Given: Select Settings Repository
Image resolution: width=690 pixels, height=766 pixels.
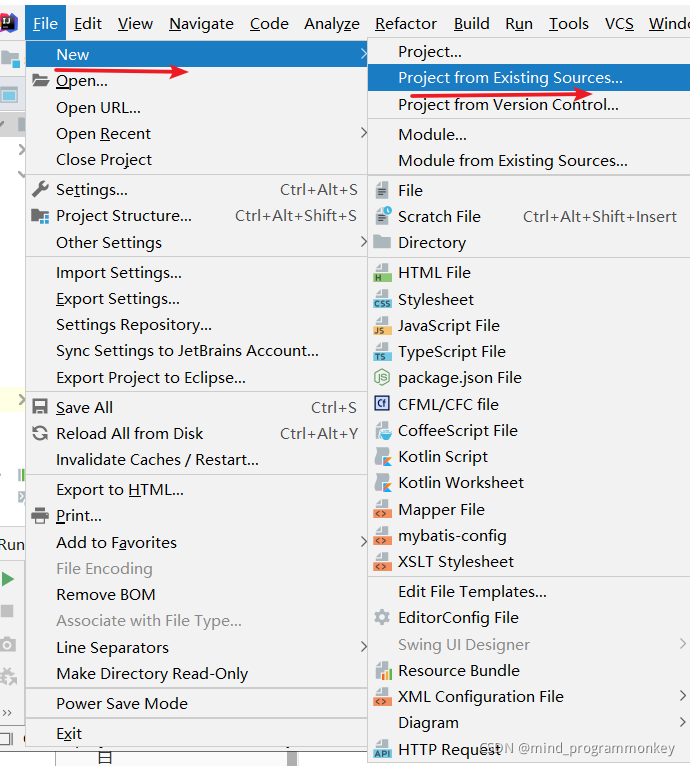Looking at the screenshot, I should click(x=196, y=325).
